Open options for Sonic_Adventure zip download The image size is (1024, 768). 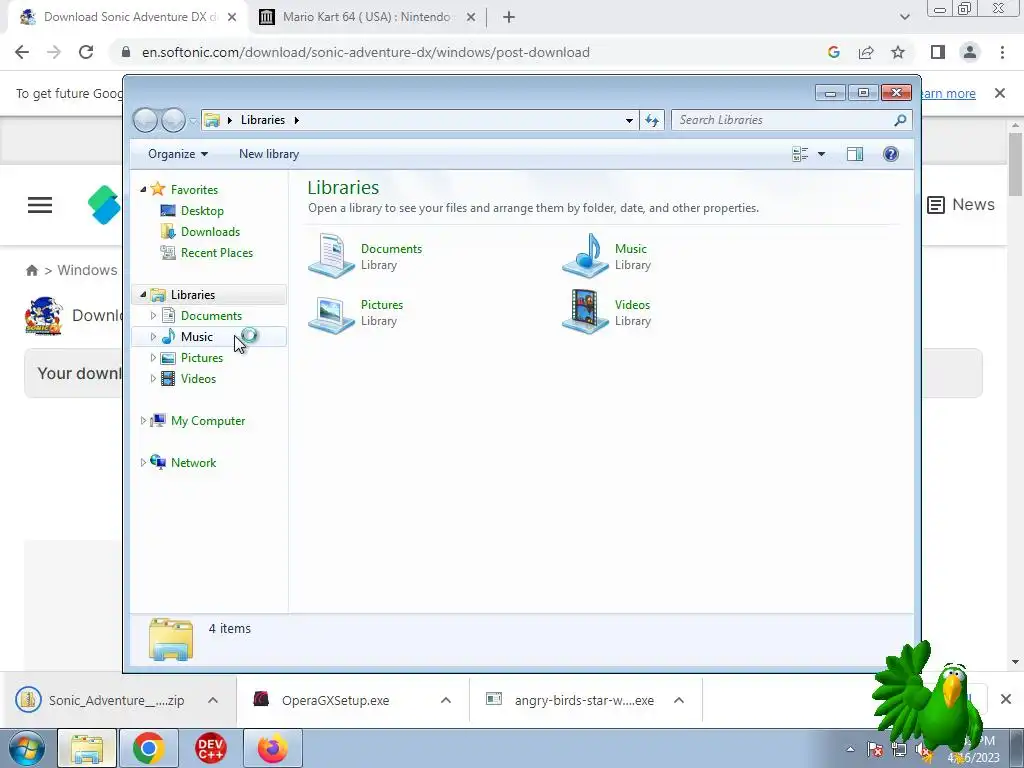click(x=213, y=700)
